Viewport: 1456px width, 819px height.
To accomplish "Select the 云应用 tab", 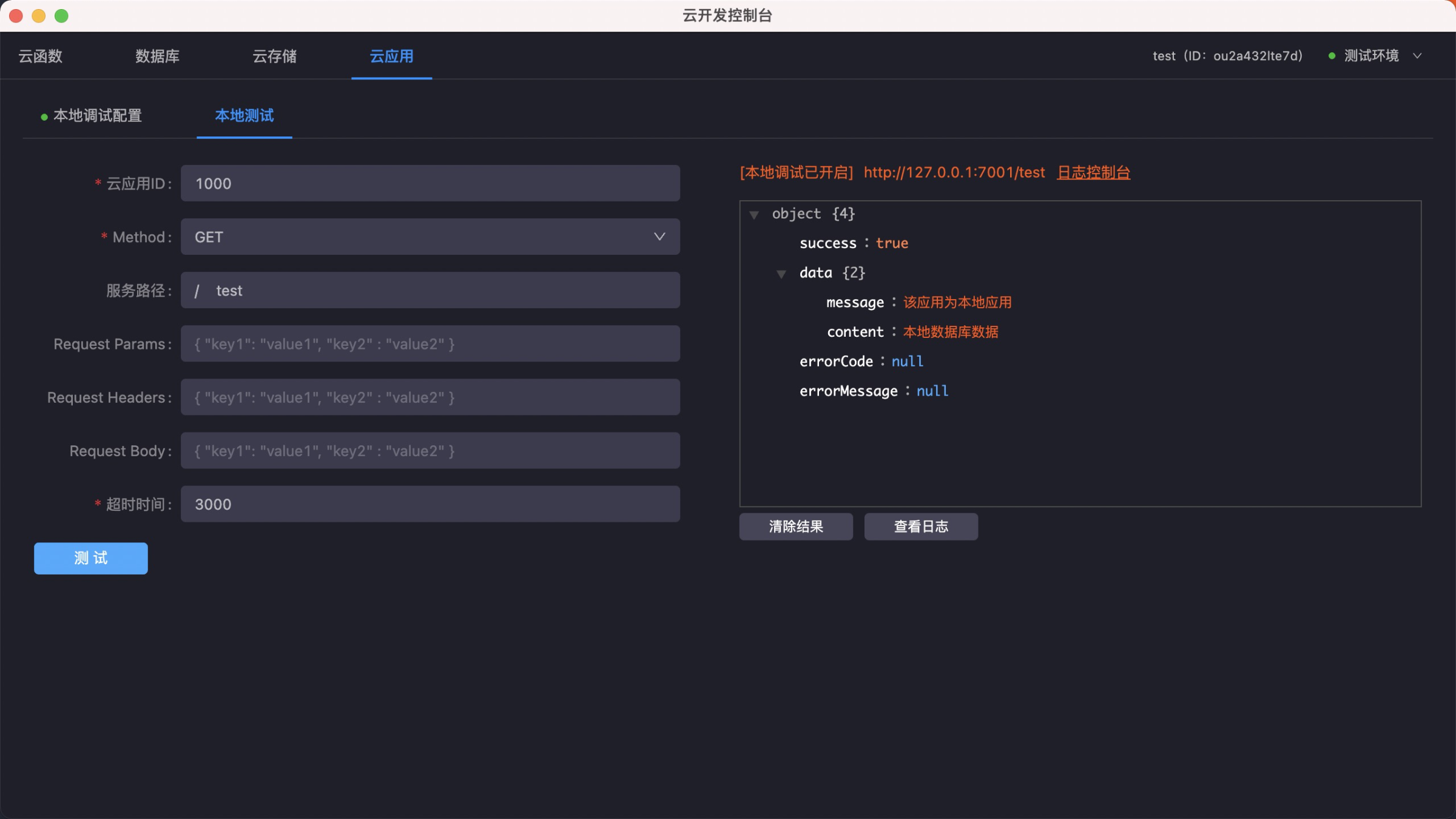I will tap(392, 56).
